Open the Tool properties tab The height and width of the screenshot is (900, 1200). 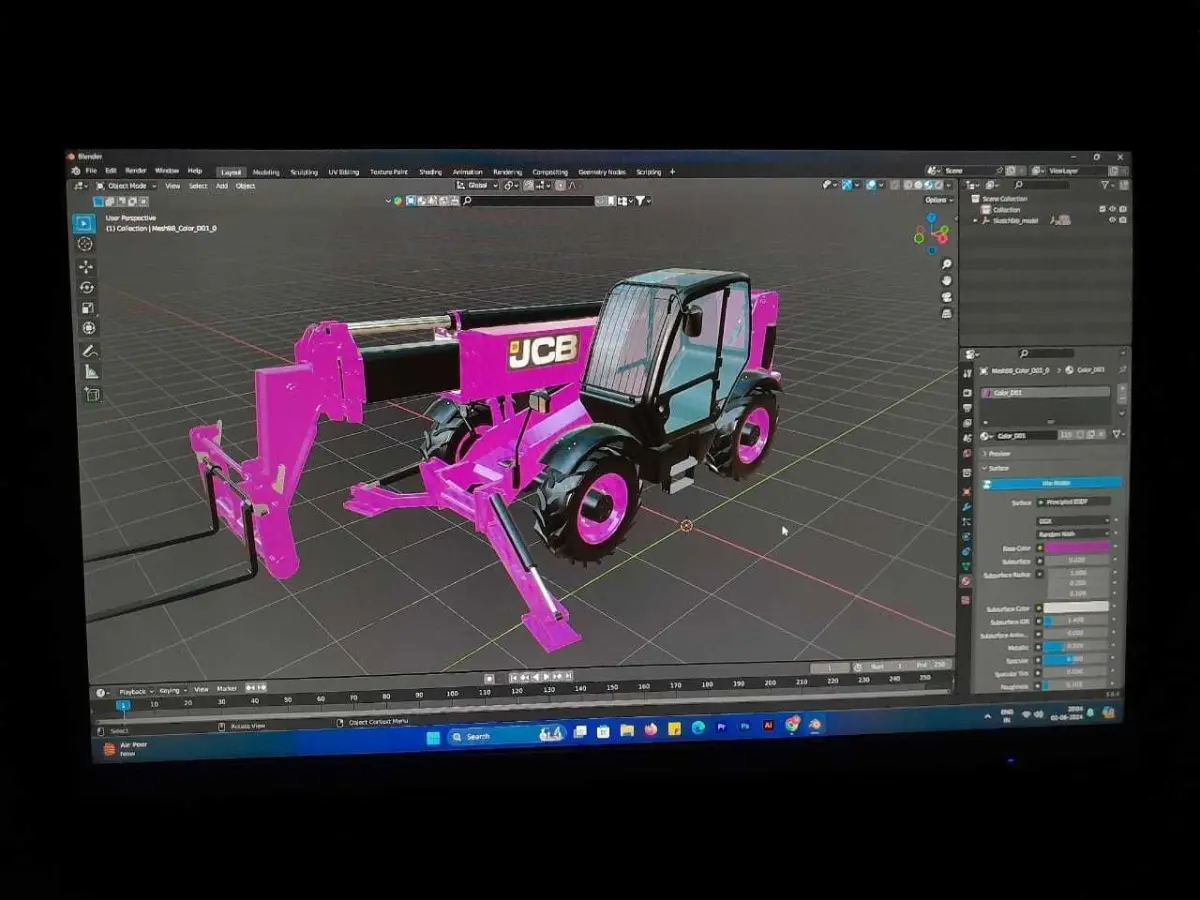point(966,374)
